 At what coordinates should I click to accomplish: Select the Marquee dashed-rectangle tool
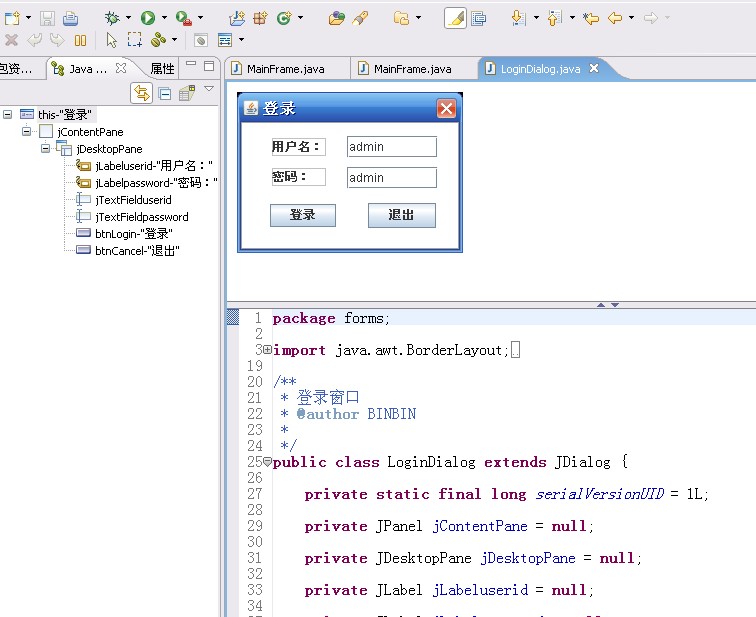pyautogui.click(x=134, y=40)
